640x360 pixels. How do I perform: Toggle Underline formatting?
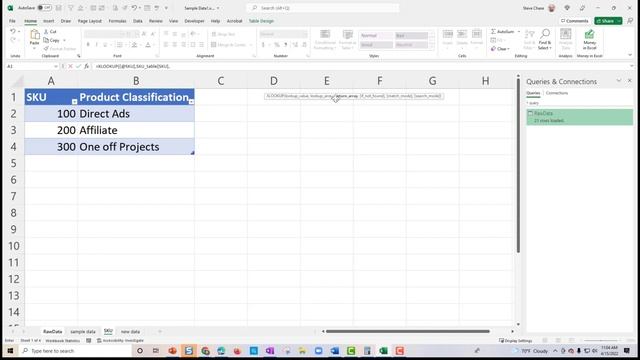[x=105, y=44]
